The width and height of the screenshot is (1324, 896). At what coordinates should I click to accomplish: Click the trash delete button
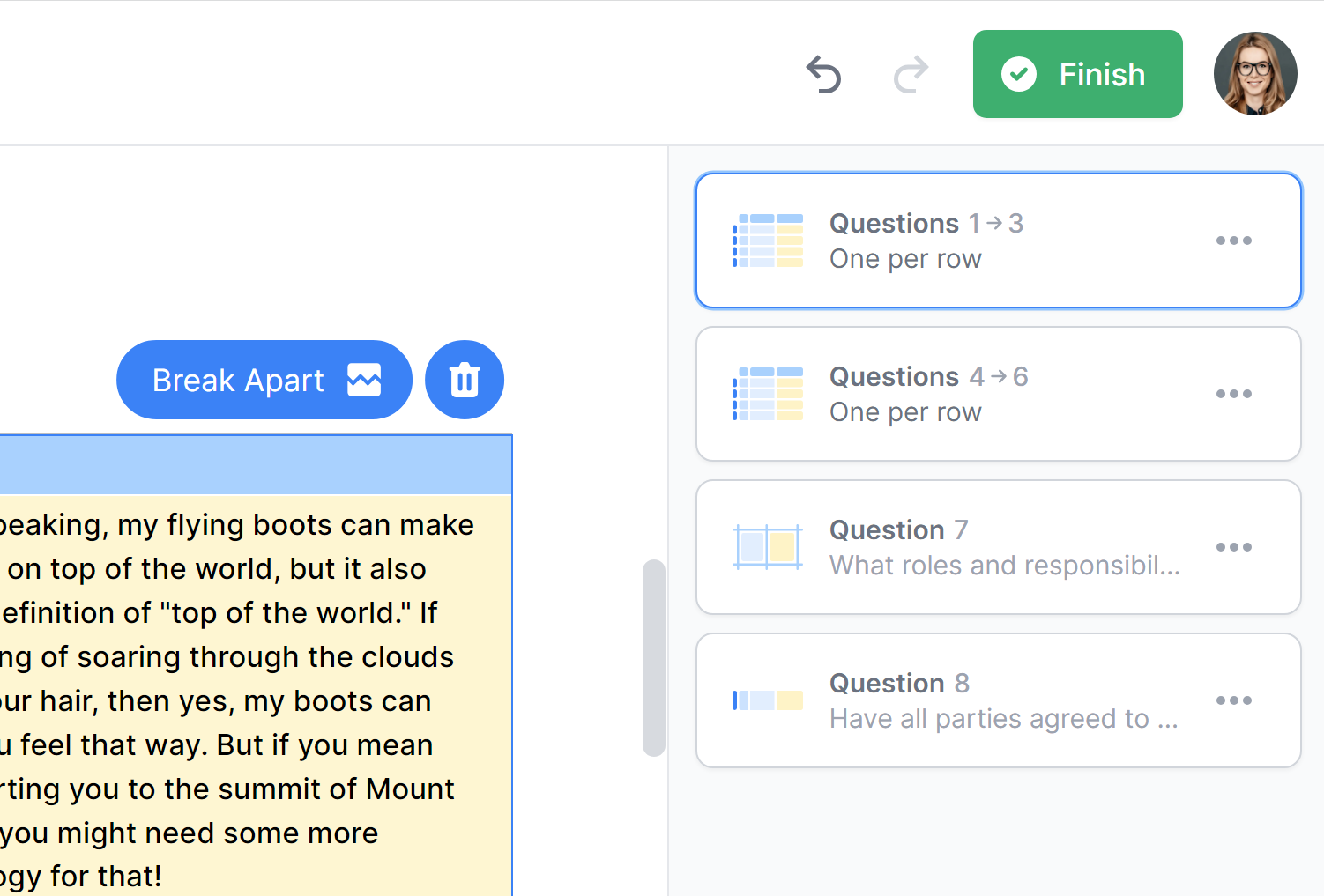[x=465, y=380]
